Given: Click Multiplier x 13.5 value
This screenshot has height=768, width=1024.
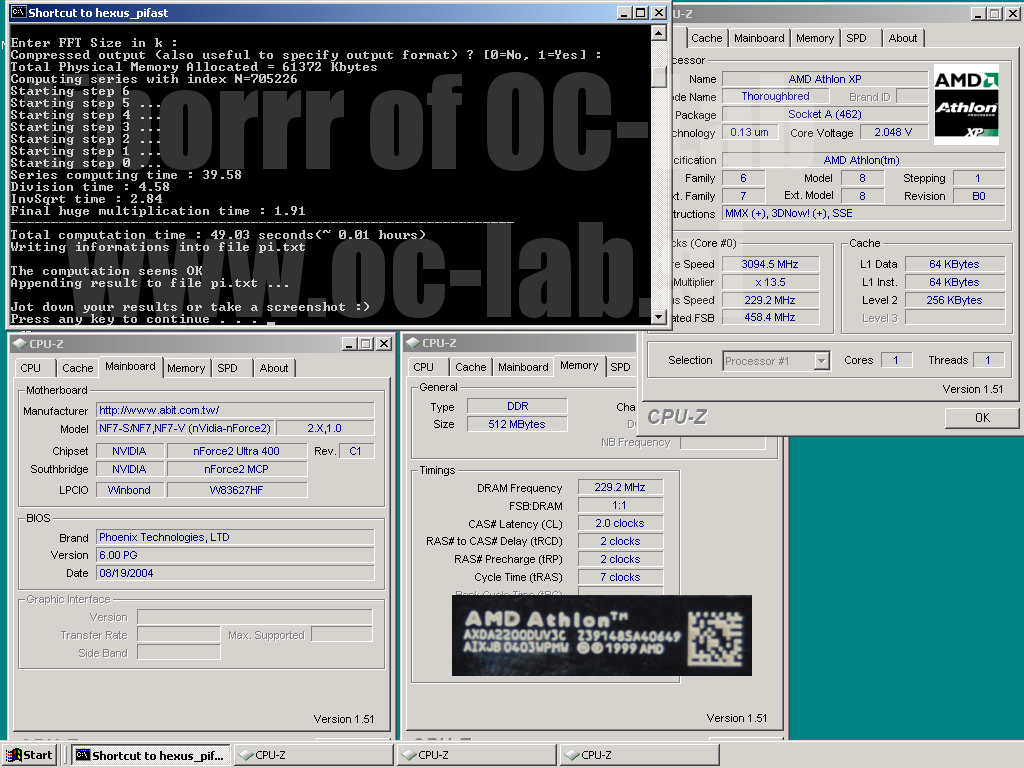Looking at the screenshot, I should [770, 282].
